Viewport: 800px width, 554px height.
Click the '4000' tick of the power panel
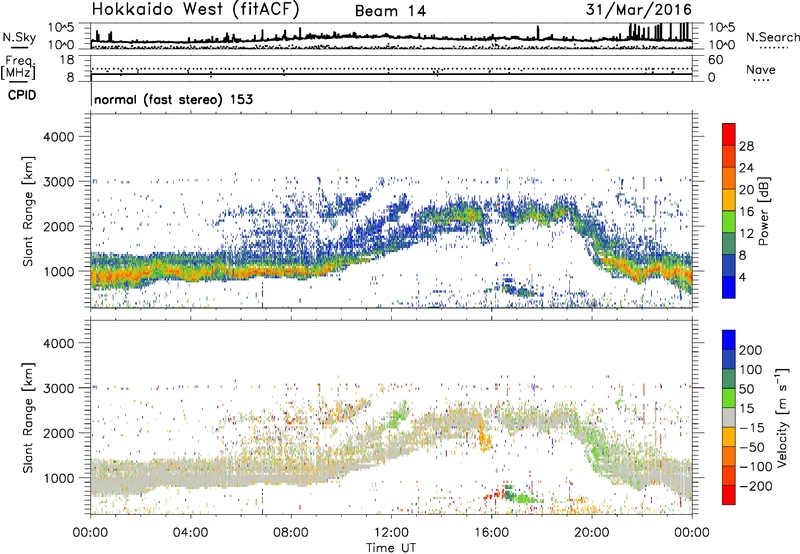coord(59,137)
